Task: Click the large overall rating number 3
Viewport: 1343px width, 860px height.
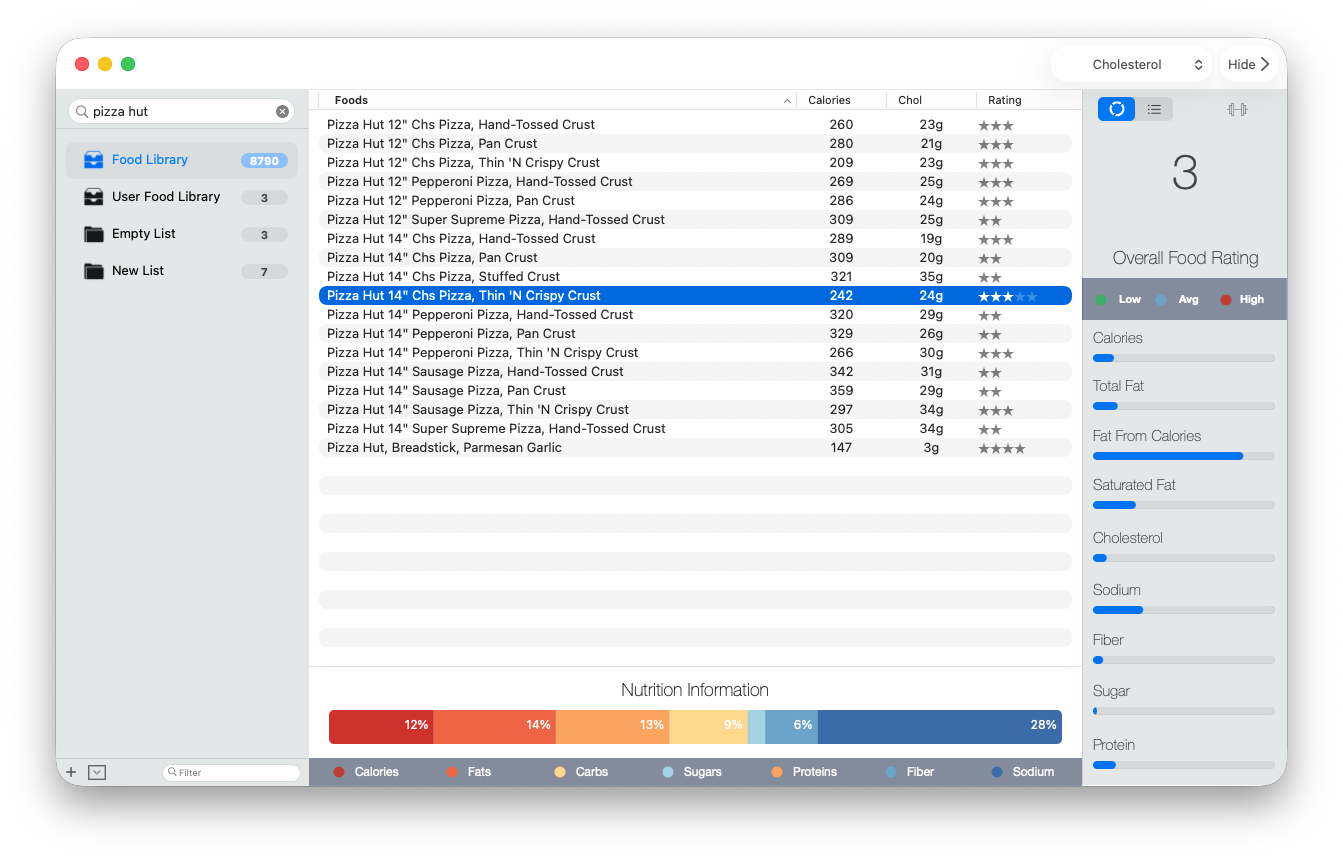Action: coord(1185,175)
